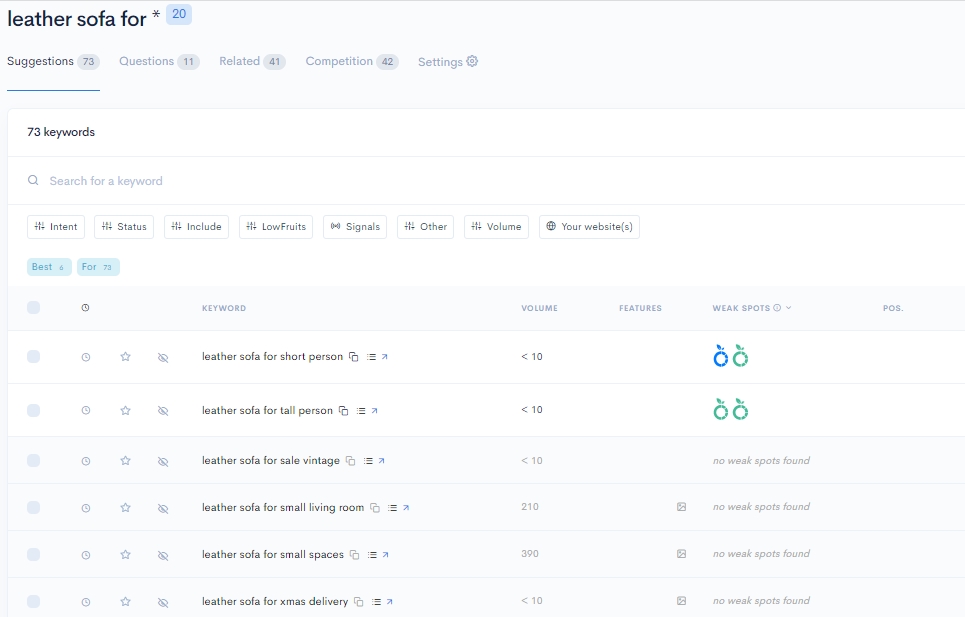Open list icon for 'leather sofa for short person'
This screenshot has width=965, height=617.
point(371,357)
